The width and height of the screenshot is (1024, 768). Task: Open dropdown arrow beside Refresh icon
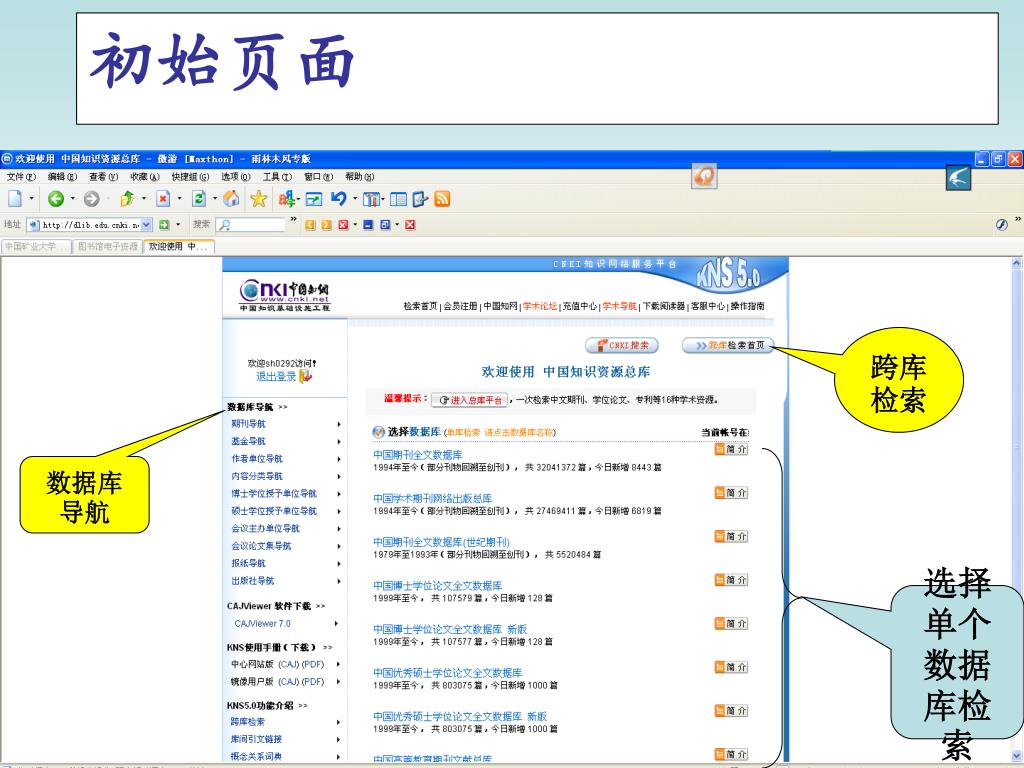click(214, 199)
